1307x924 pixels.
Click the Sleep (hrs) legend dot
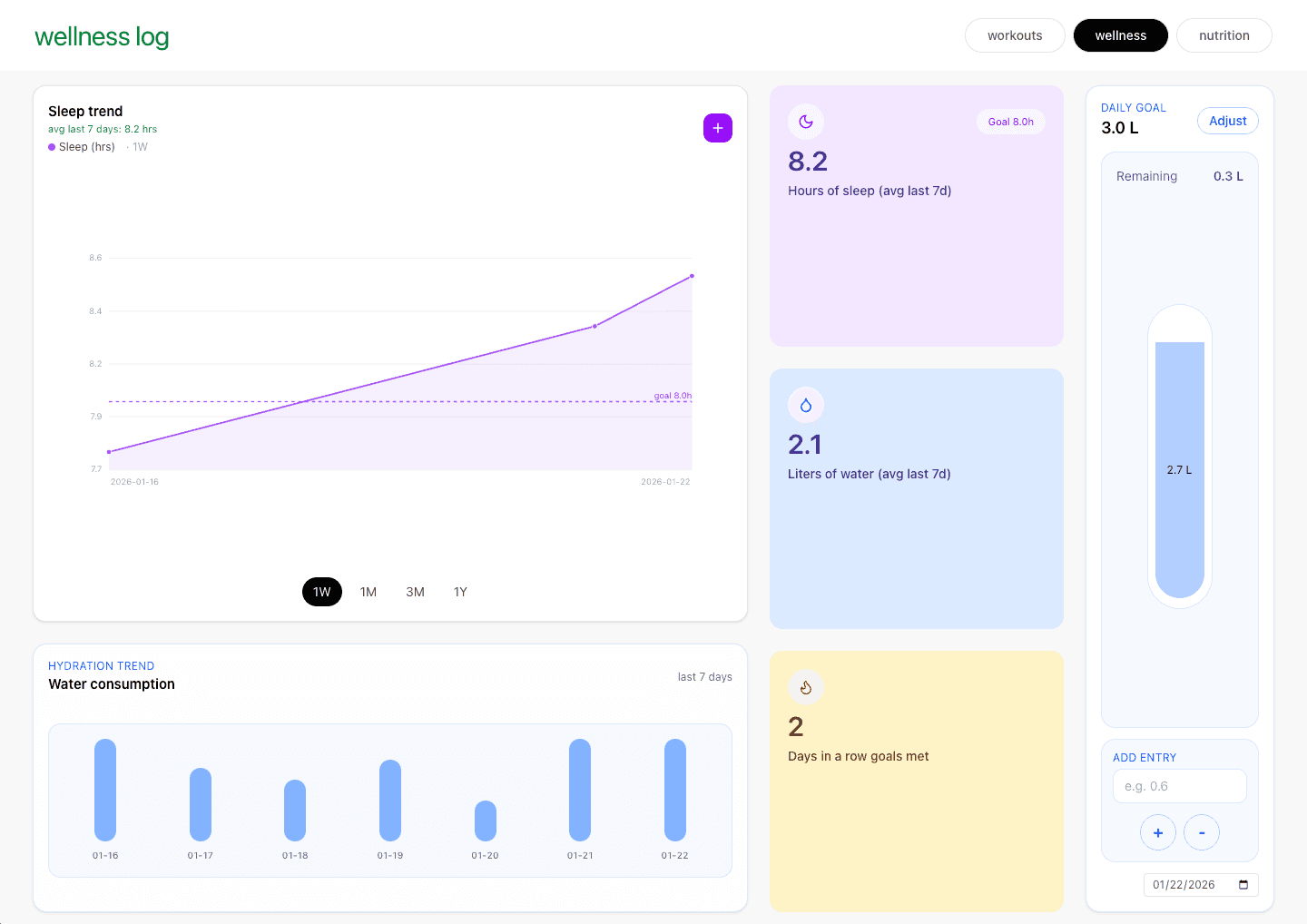click(52, 146)
